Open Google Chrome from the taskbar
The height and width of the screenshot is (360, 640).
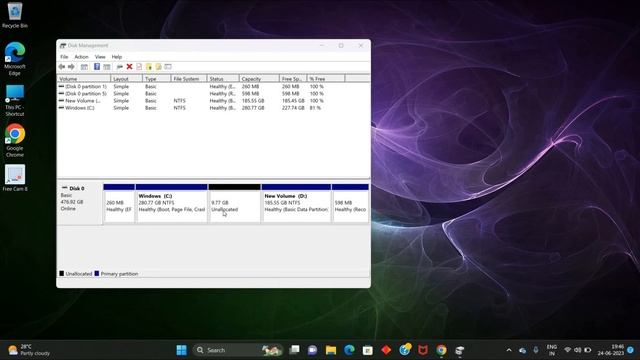click(441, 350)
